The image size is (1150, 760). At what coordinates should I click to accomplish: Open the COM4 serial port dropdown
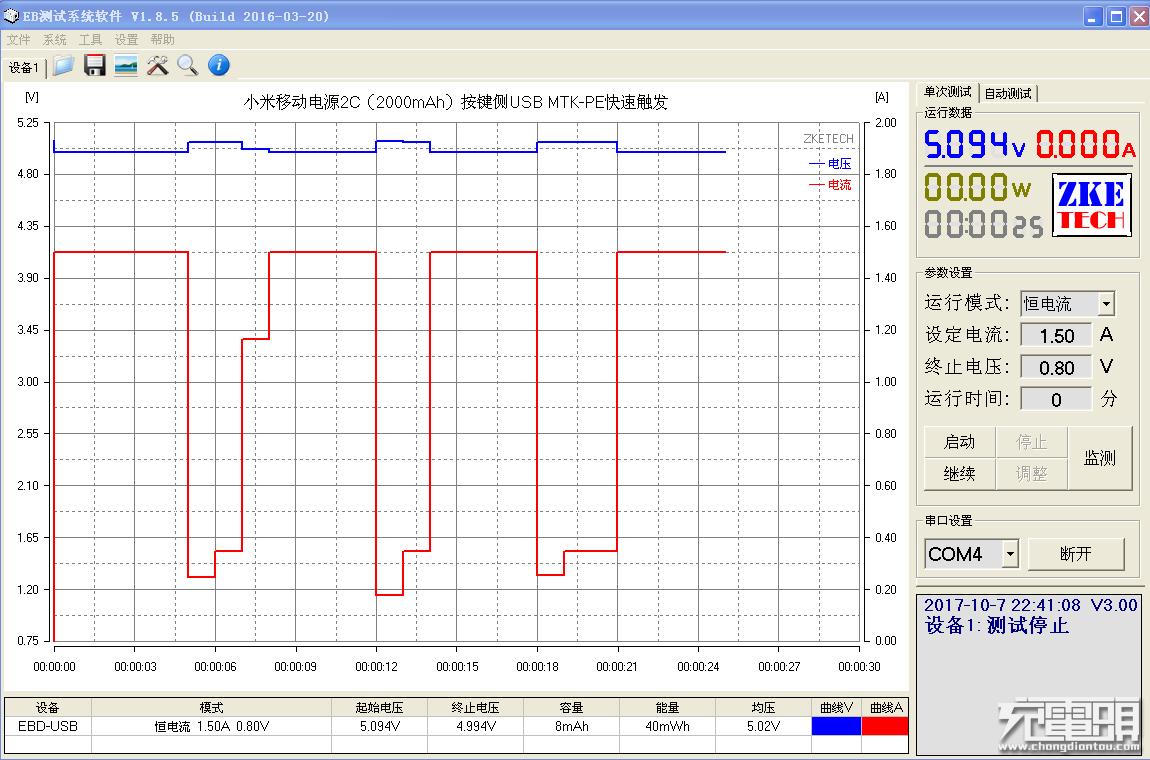coord(1009,553)
